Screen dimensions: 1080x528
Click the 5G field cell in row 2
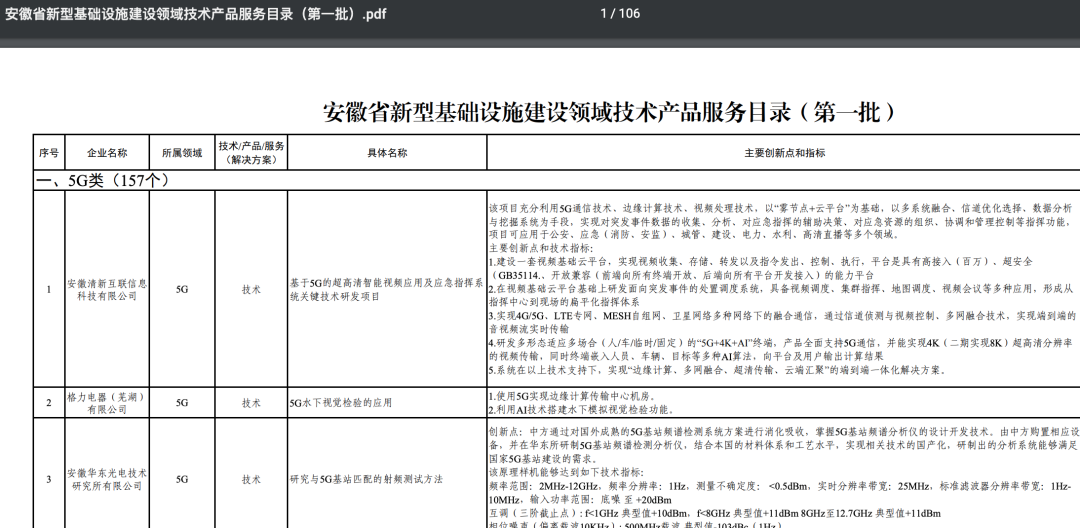click(x=183, y=403)
